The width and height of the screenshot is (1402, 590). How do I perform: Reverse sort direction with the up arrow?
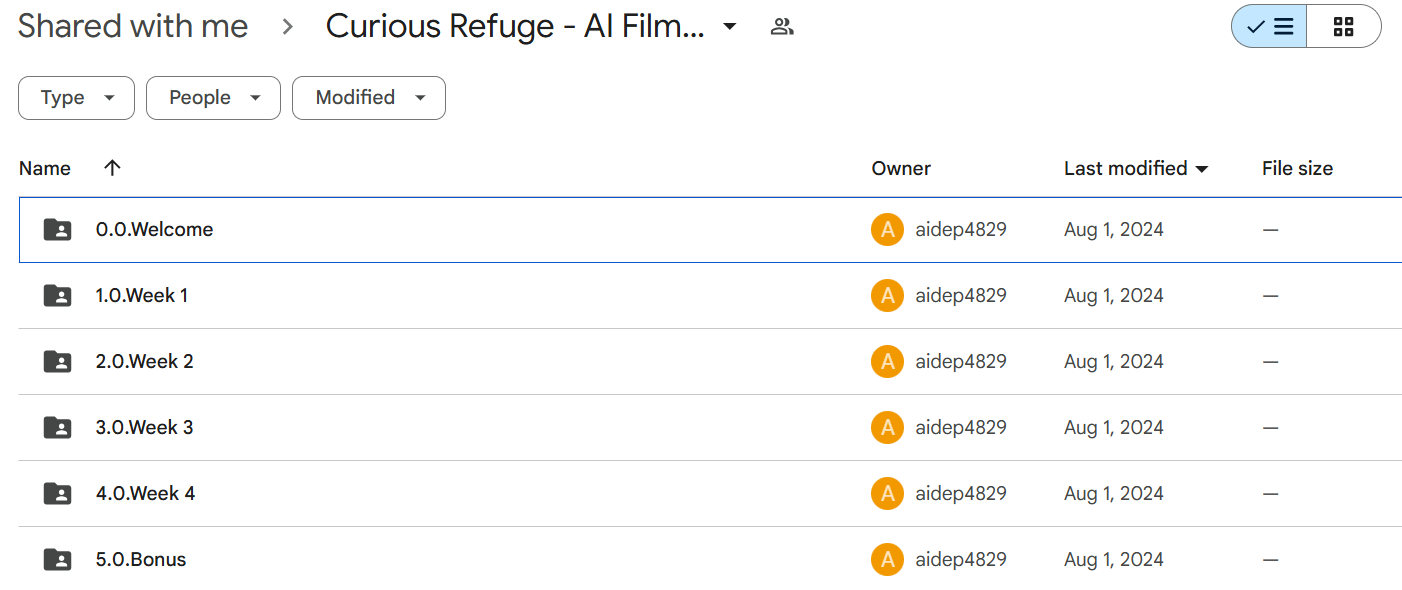click(112, 168)
